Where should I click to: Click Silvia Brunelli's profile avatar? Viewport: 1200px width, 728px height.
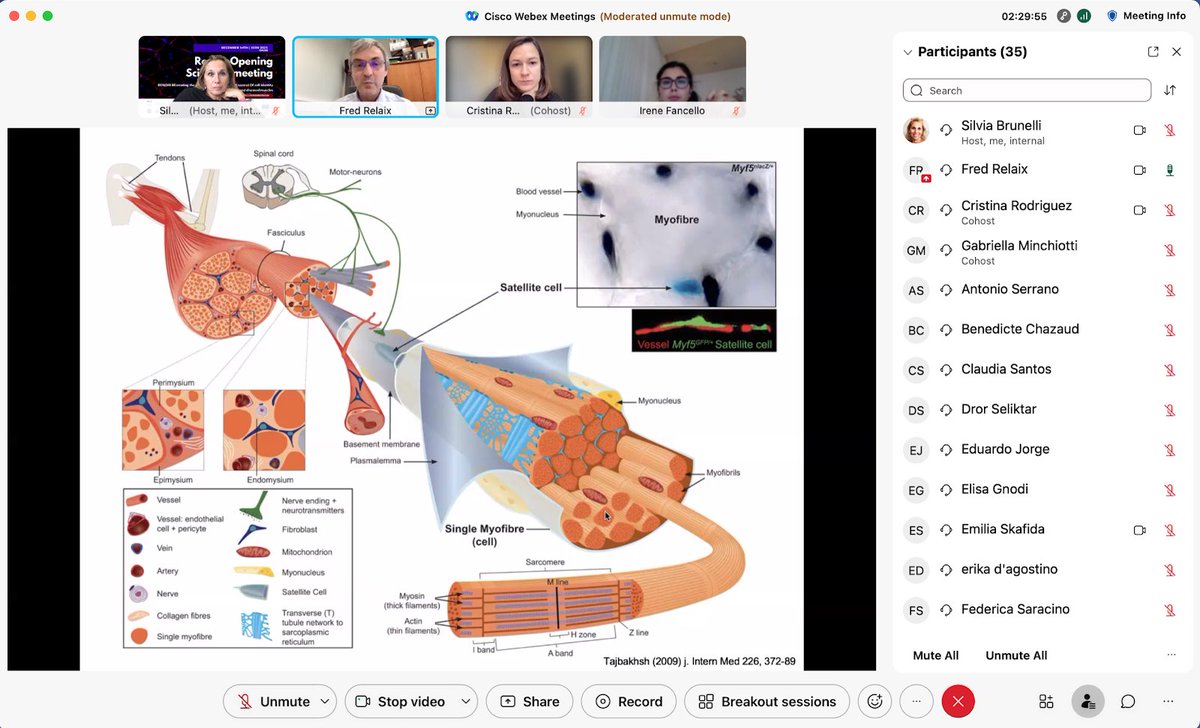[x=916, y=130]
